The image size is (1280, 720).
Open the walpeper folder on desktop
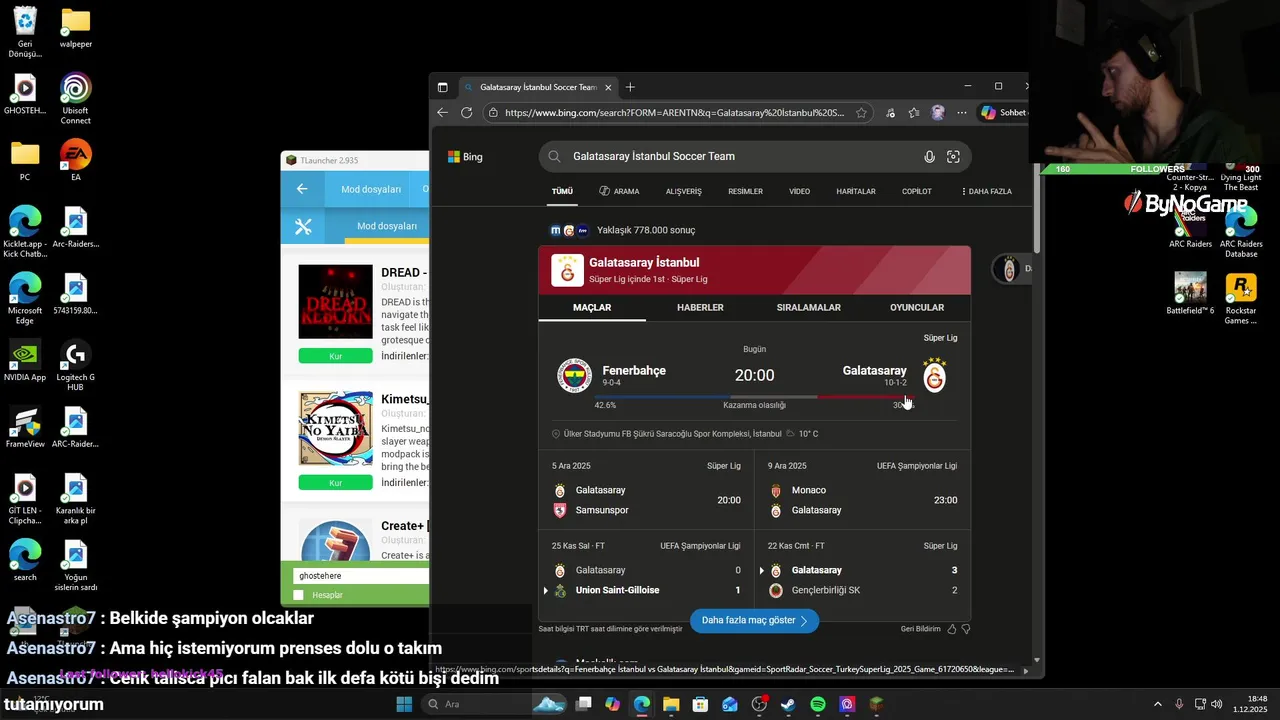[75, 28]
